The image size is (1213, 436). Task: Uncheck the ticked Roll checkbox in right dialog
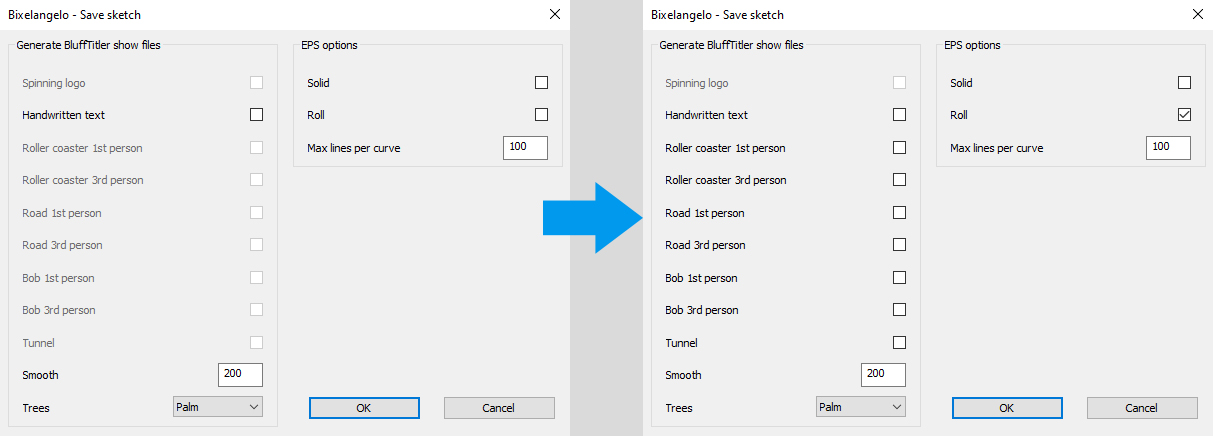(1184, 115)
